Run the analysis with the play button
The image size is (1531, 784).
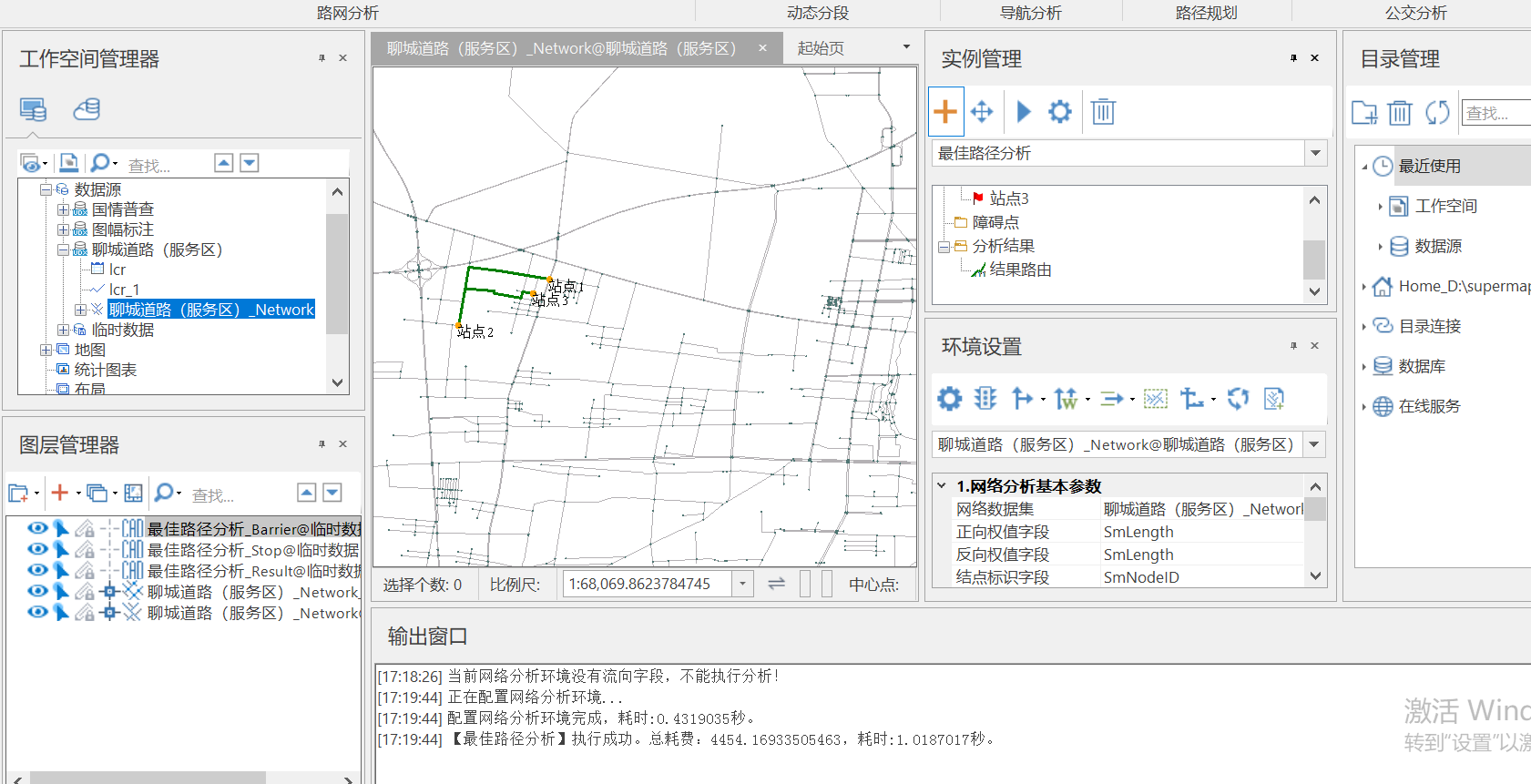click(x=1023, y=112)
